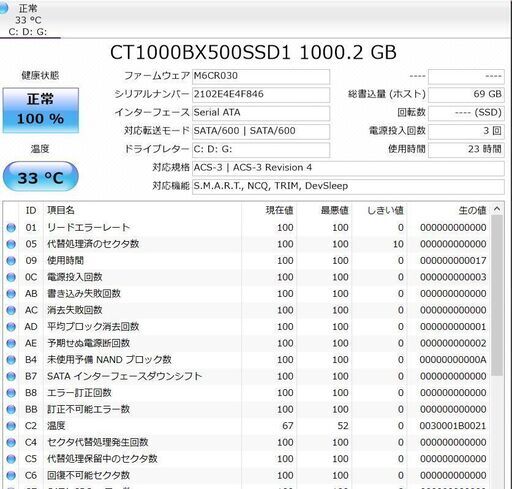Click the 総書込量 (ホスト) label

click(387, 94)
